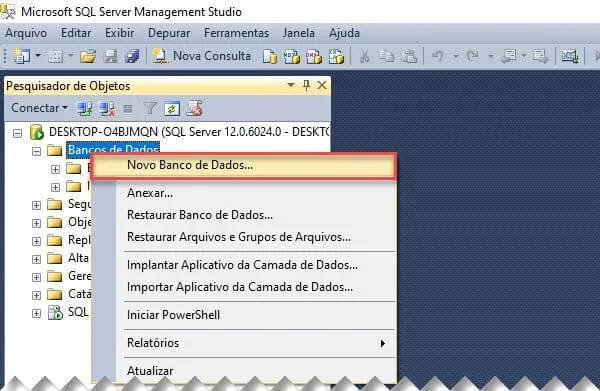
Task: Open the Ferramentas menu
Action: tap(236, 33)
